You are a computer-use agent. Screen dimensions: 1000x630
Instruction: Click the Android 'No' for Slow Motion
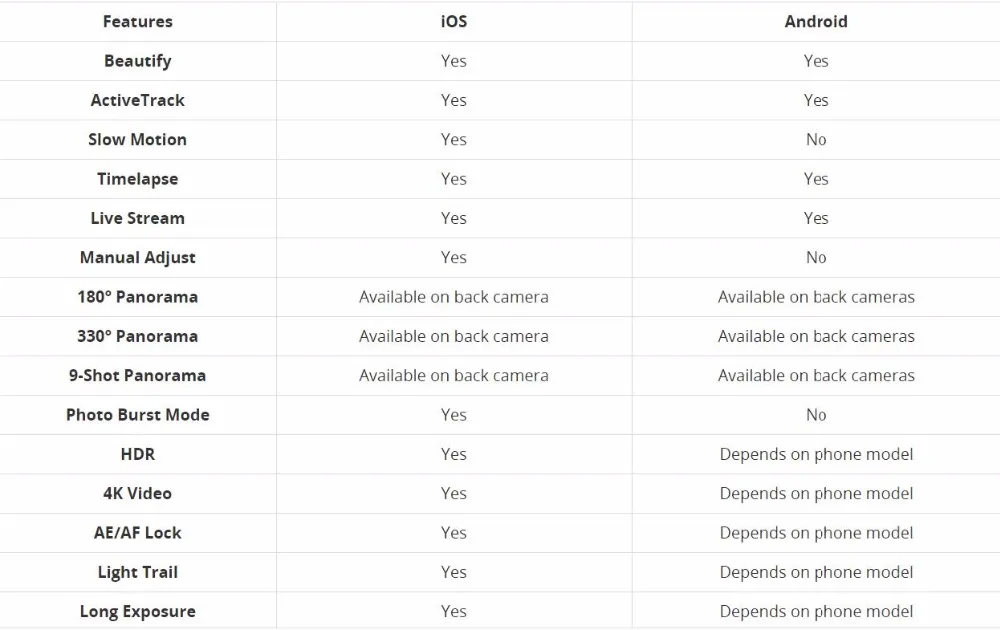816,140
